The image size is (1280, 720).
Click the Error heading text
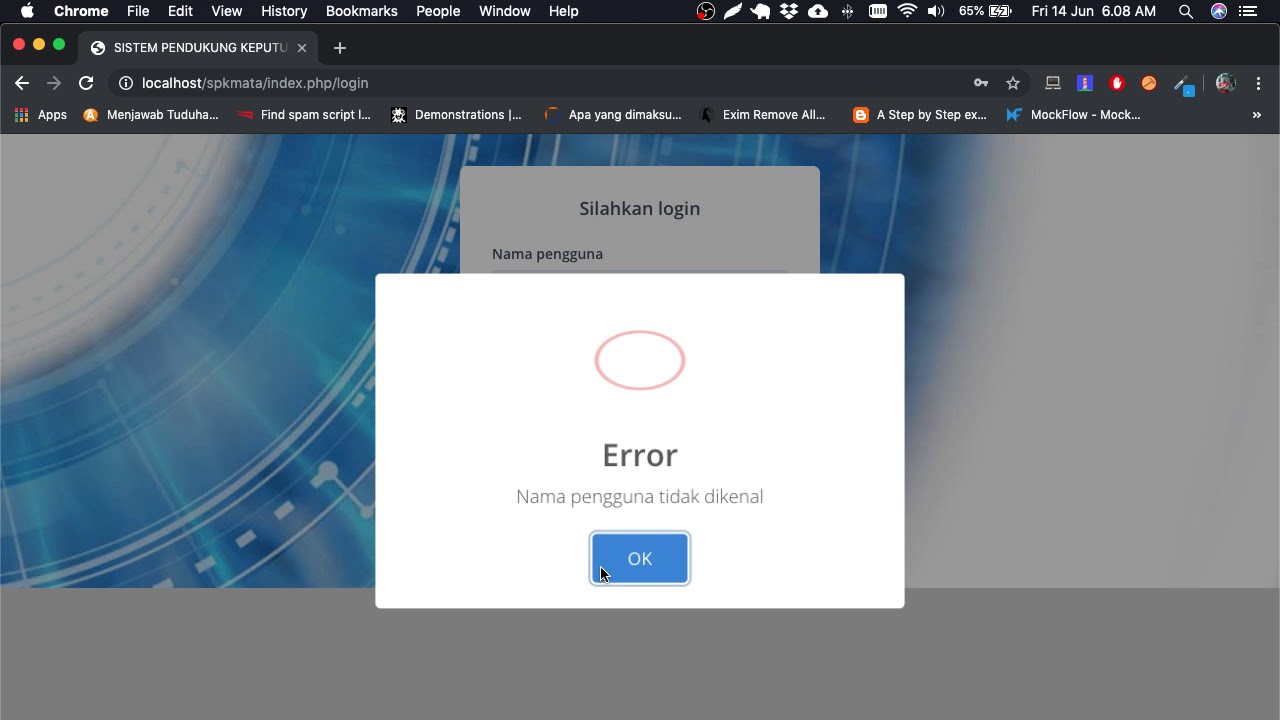(640, 455)
